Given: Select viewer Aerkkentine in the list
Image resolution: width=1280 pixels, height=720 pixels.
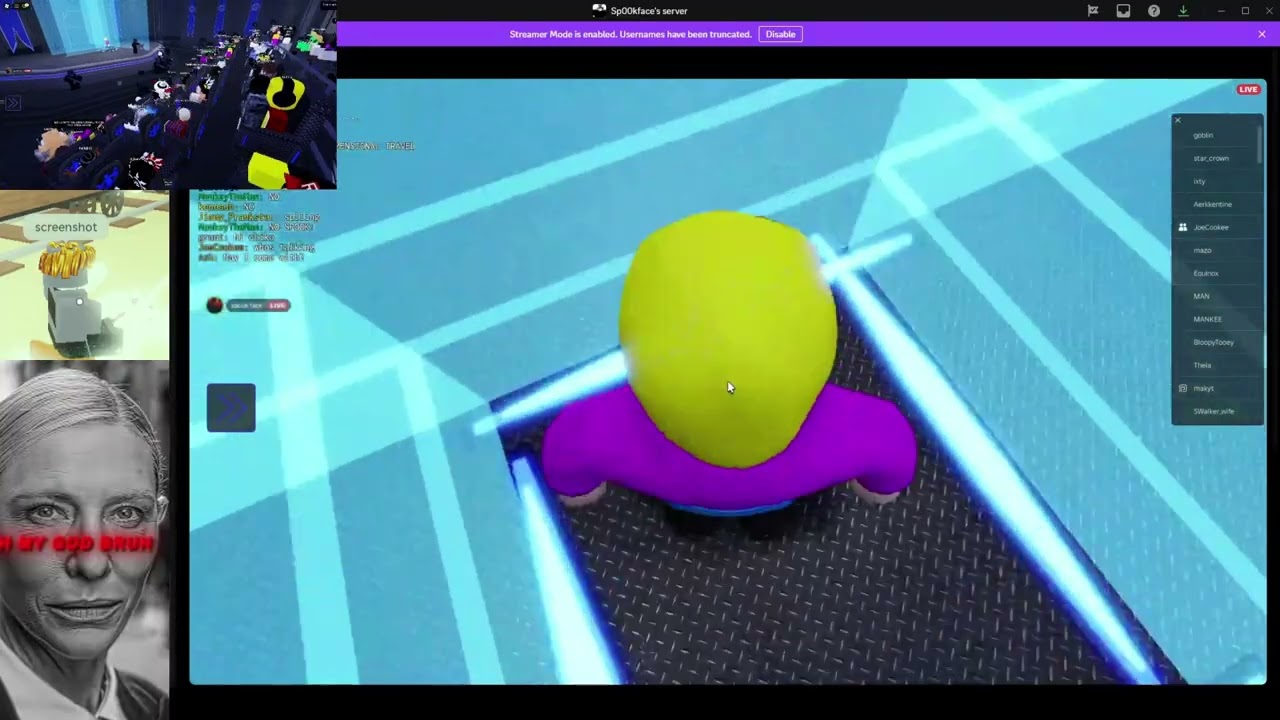Looking at the screenshot, I should click(1212, 204).
